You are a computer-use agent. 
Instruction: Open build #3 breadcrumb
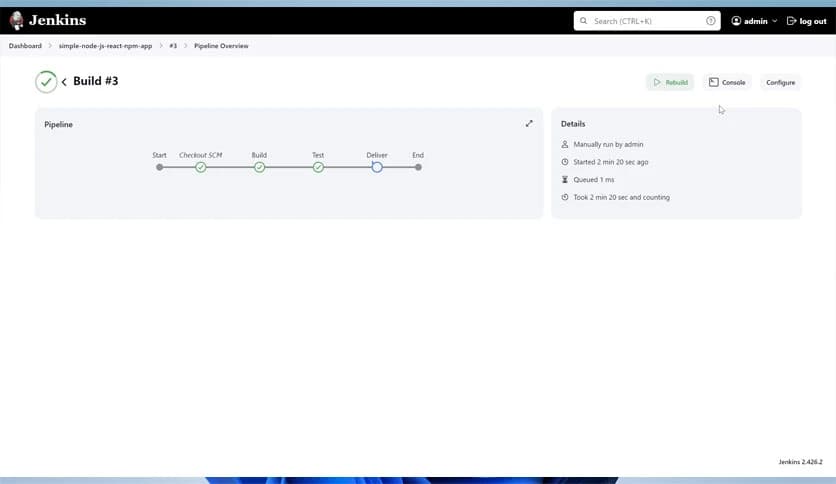click(173, 46)
